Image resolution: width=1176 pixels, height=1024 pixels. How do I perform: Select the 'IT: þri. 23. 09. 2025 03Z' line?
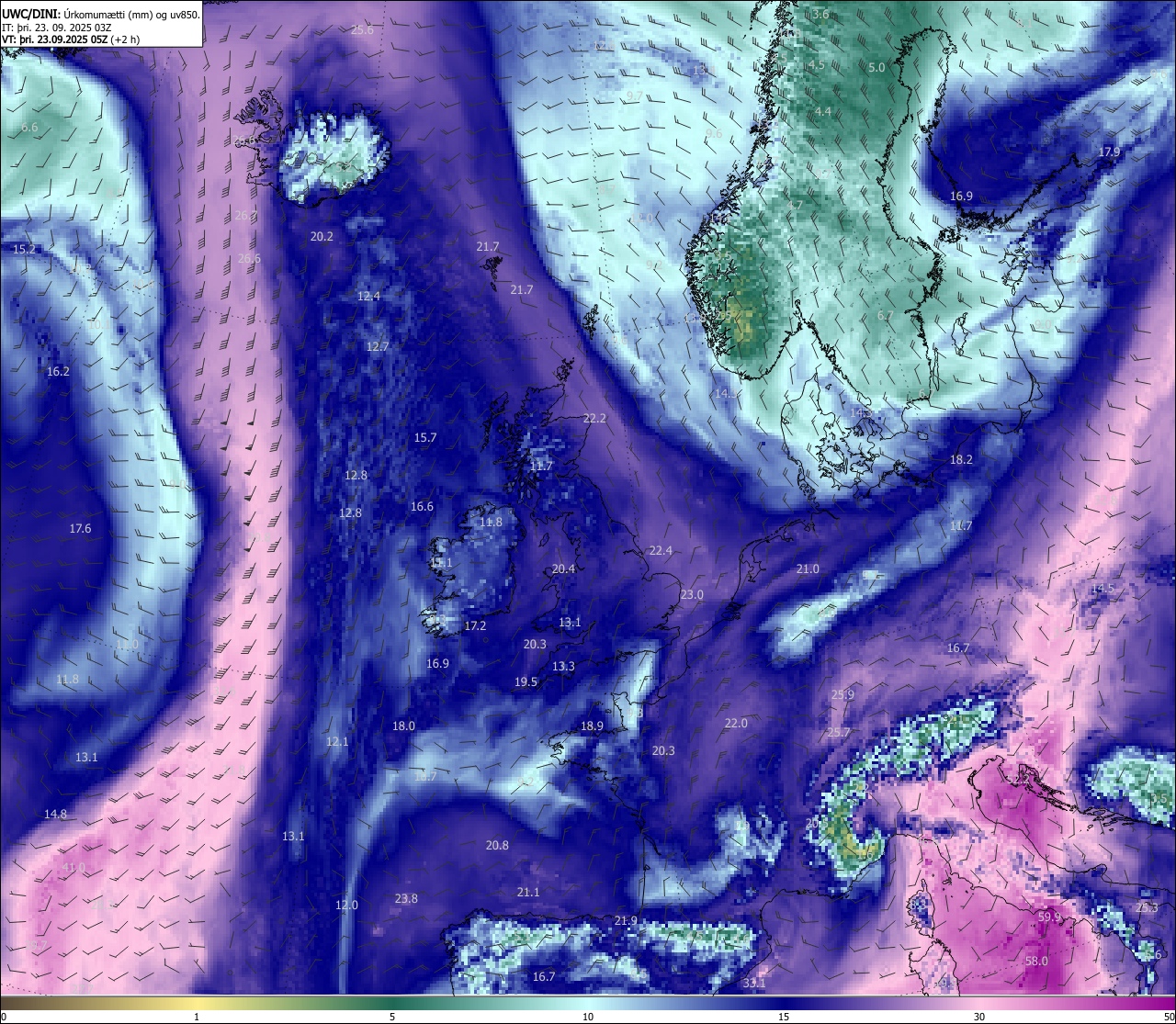click(57, 27)
